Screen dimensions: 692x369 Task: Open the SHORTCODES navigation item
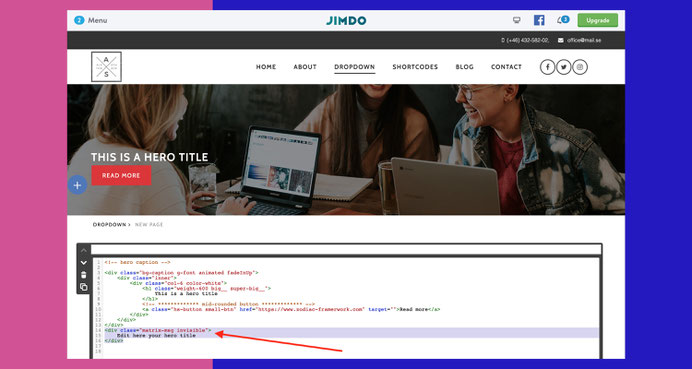pos(415,67)
